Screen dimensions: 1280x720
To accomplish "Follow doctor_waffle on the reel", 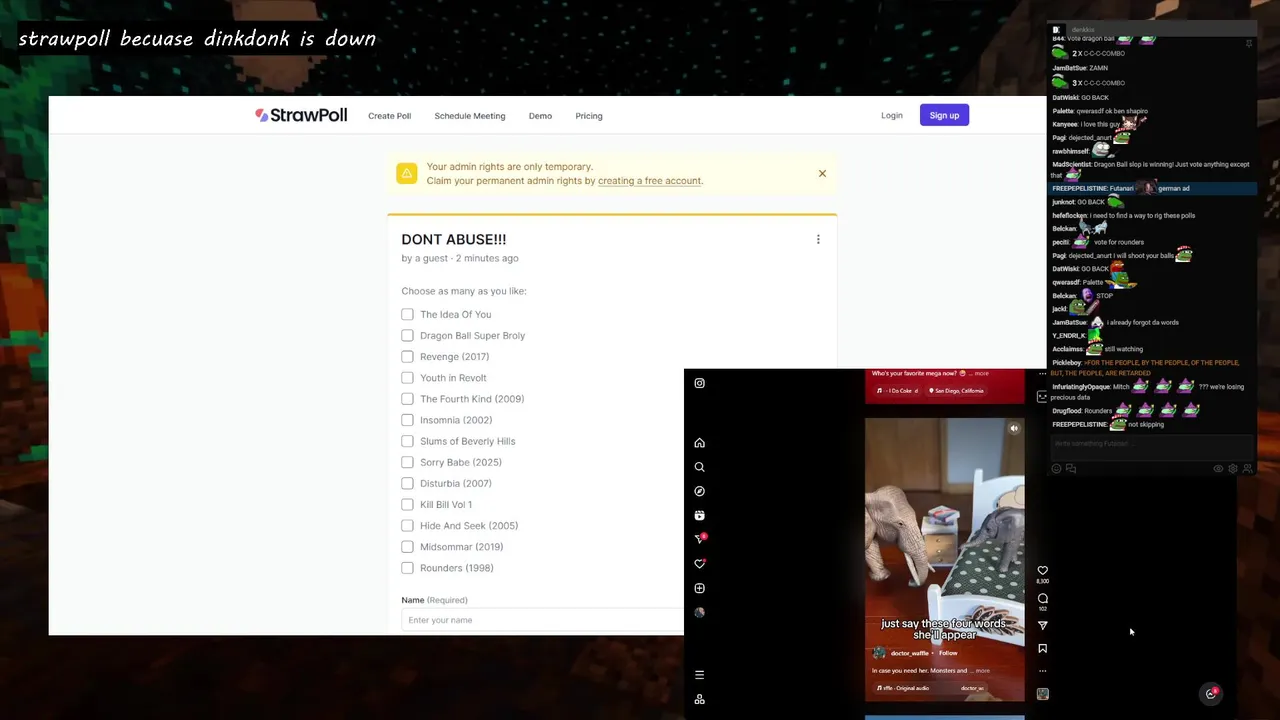I will pyautogui.click(x=948, y=653).
